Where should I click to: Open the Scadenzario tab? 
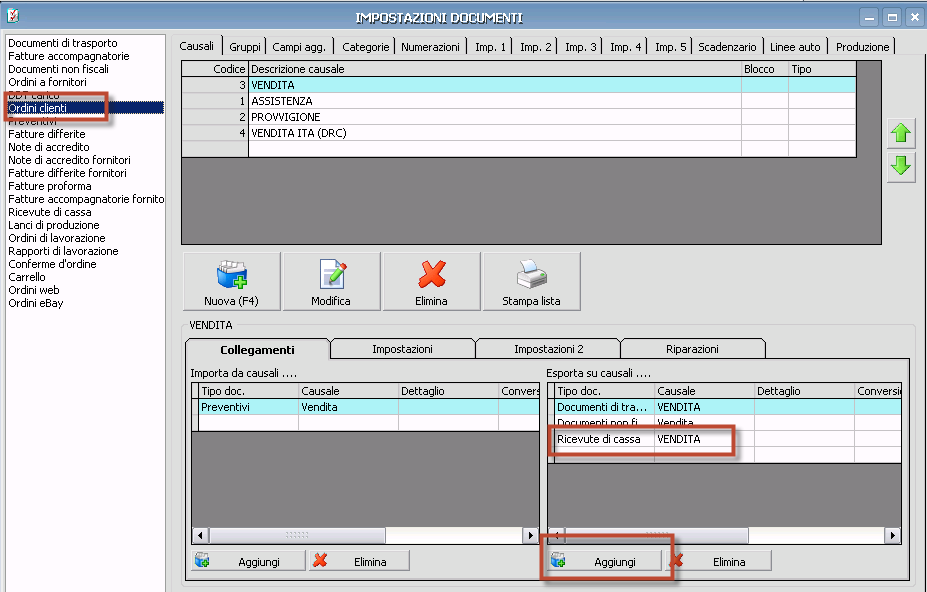(727, 47)
